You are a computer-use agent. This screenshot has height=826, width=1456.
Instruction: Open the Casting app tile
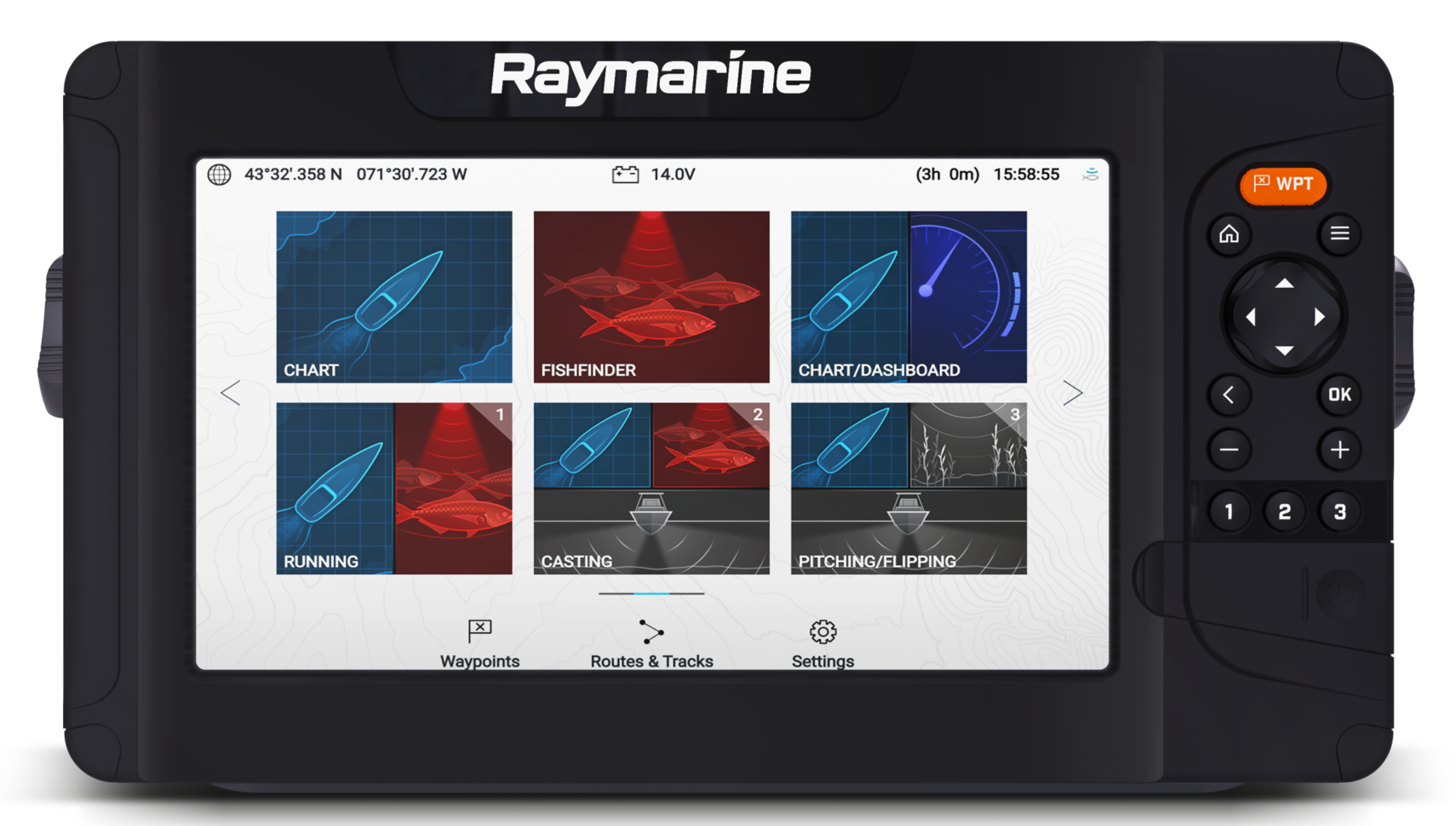(x=651, y=489)
